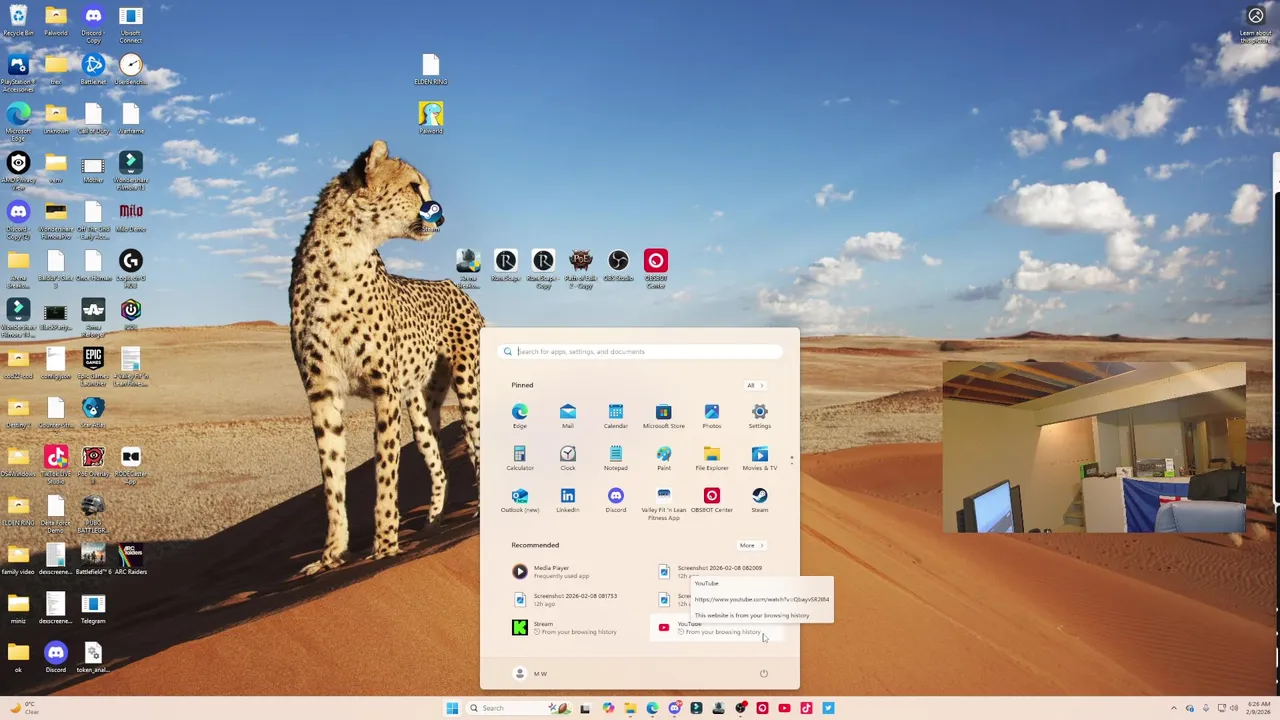Click 'Learn about this picture' desktop icon
Viewport: 1280px width, 720px height.
(1256, 25)
